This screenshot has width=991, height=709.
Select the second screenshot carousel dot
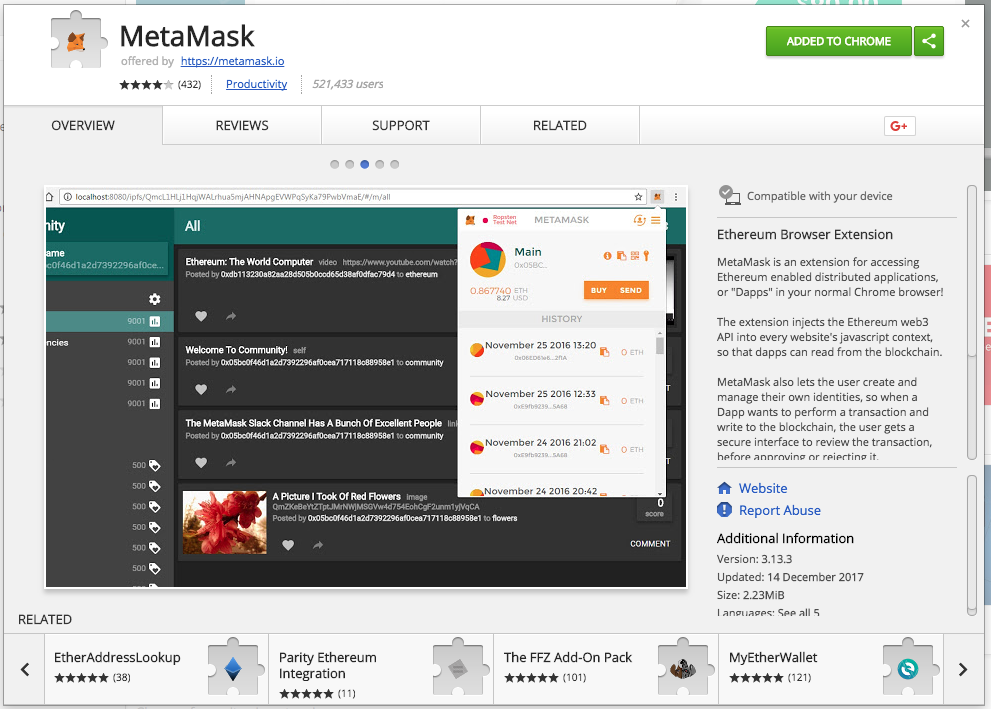coord(350,164)
